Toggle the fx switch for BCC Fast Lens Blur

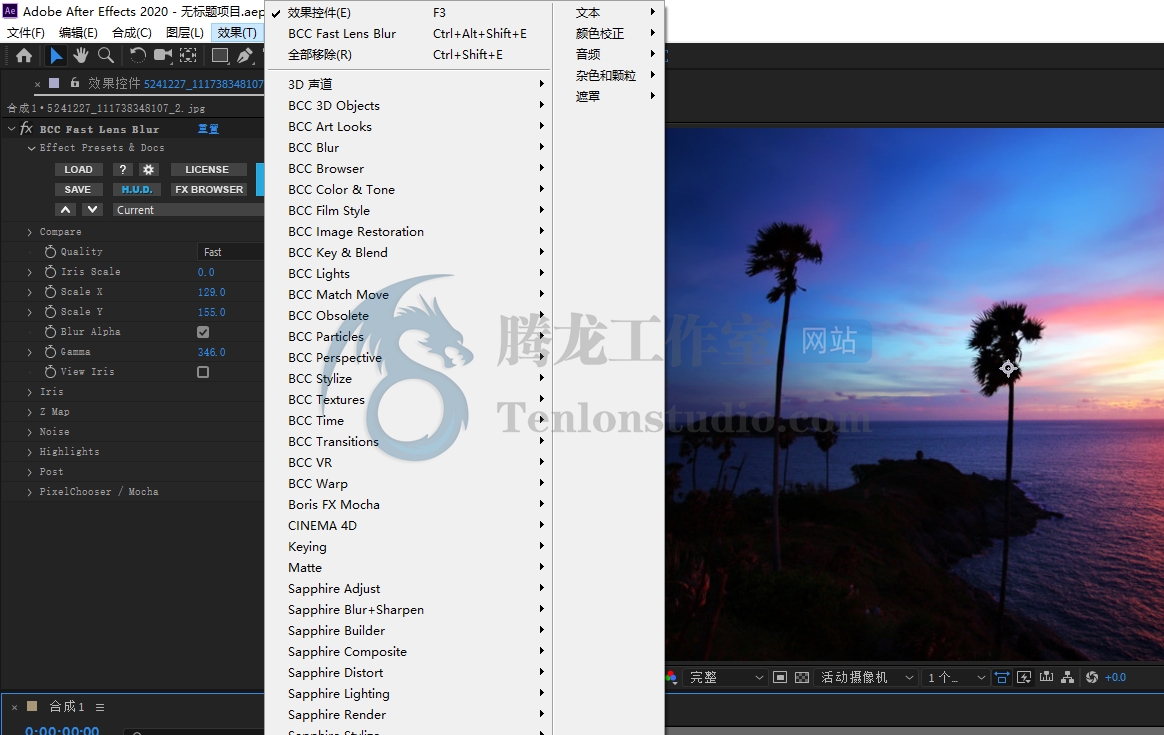click(26, 128)
